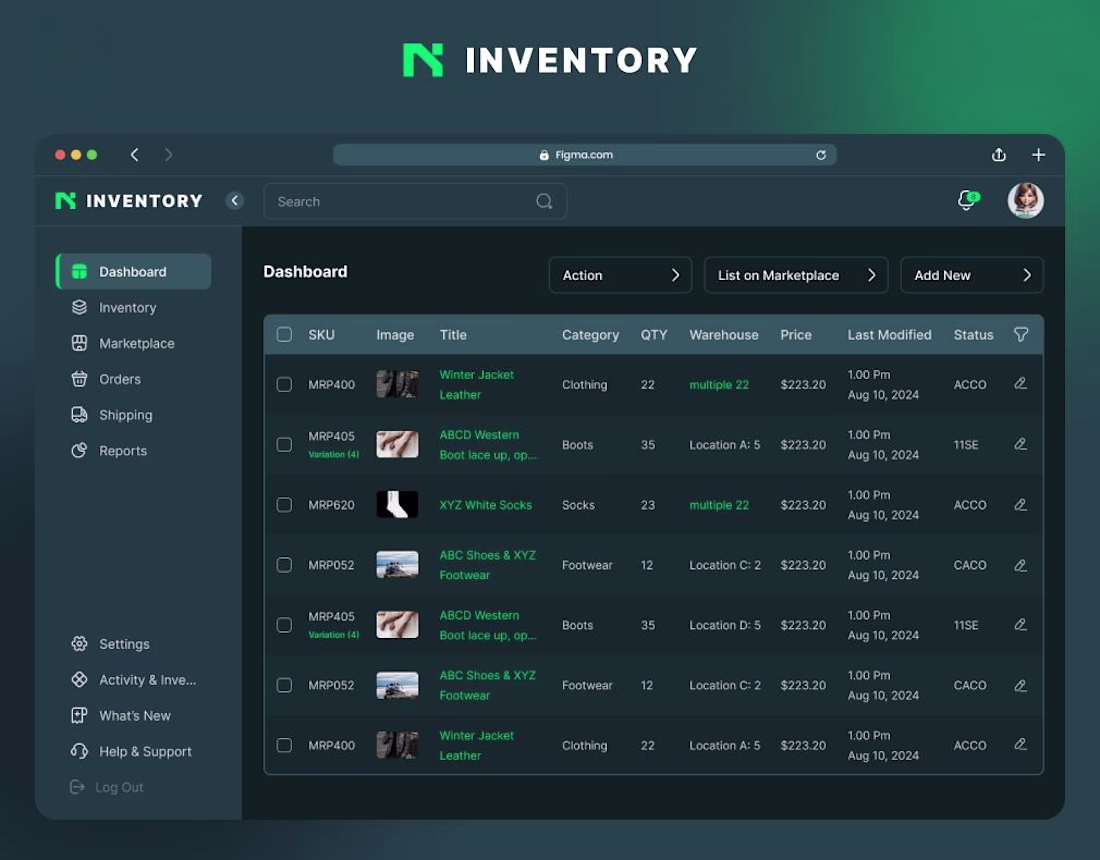Click the Settings gear icon in sidebar

click(79, 643)
